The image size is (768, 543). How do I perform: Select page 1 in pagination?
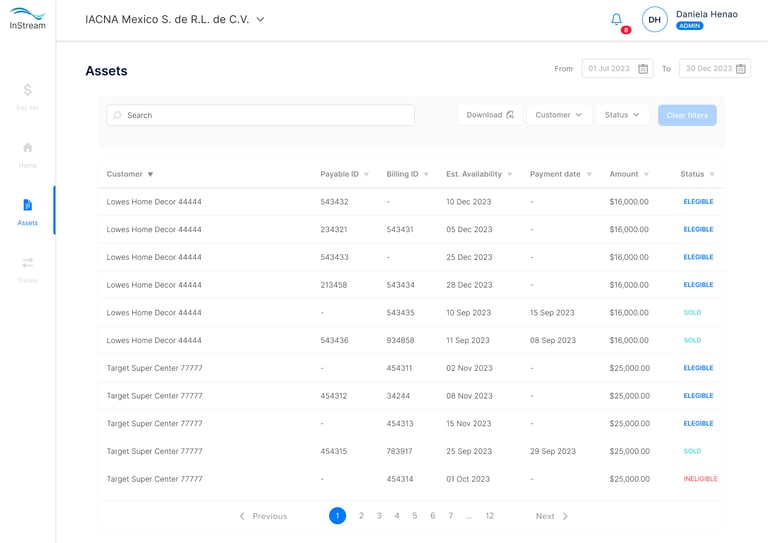(337, 516)
